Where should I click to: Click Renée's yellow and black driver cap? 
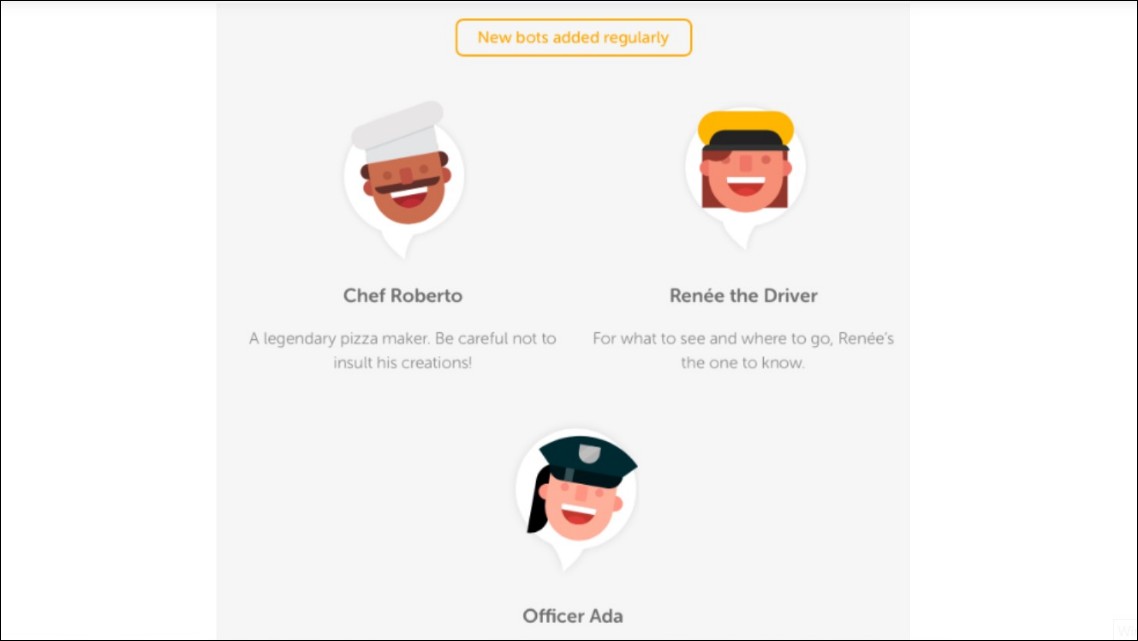pyautogui.click(x=745, y=131)
